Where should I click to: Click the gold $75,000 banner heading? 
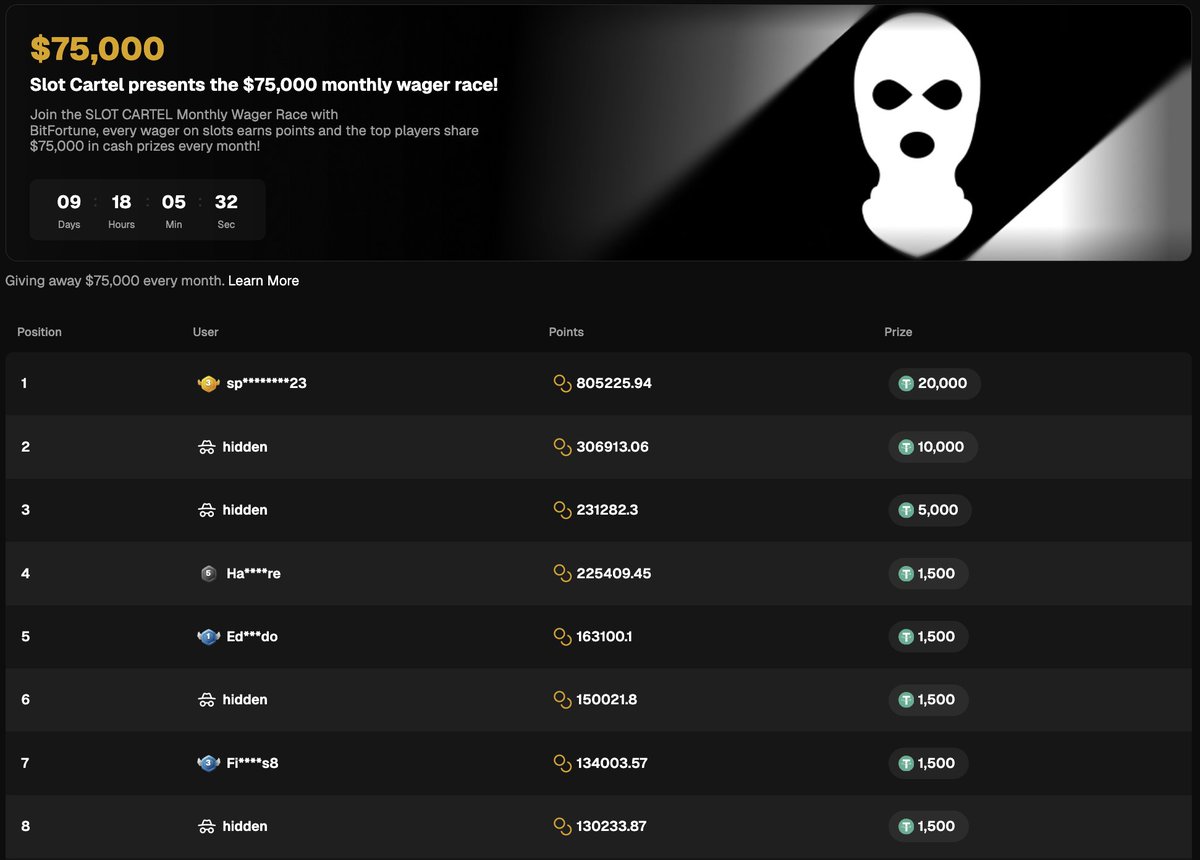click(x=97, y=49)
